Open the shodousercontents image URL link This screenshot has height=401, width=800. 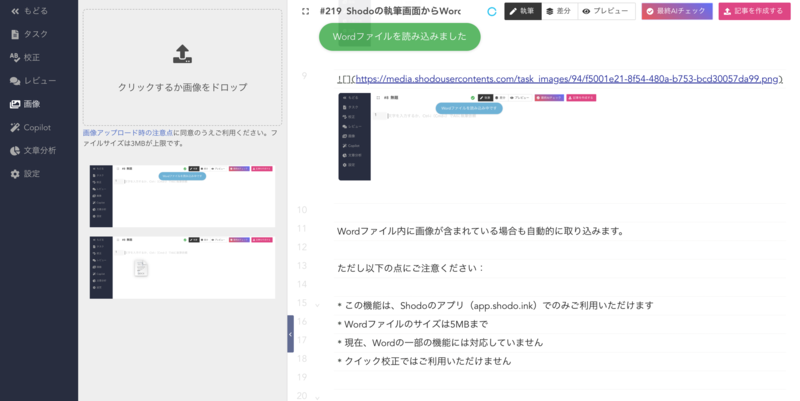coord(566,79)
